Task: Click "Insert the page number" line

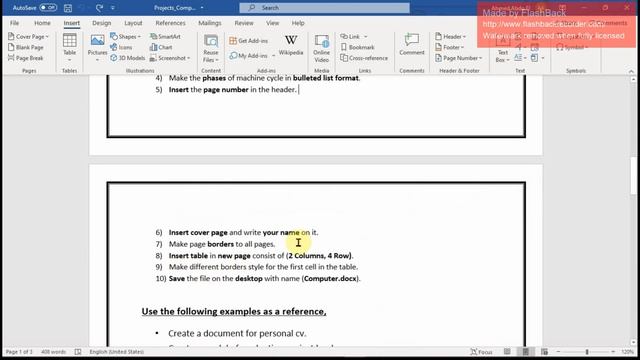Action: pyautogui.click(x=233, y=89)
